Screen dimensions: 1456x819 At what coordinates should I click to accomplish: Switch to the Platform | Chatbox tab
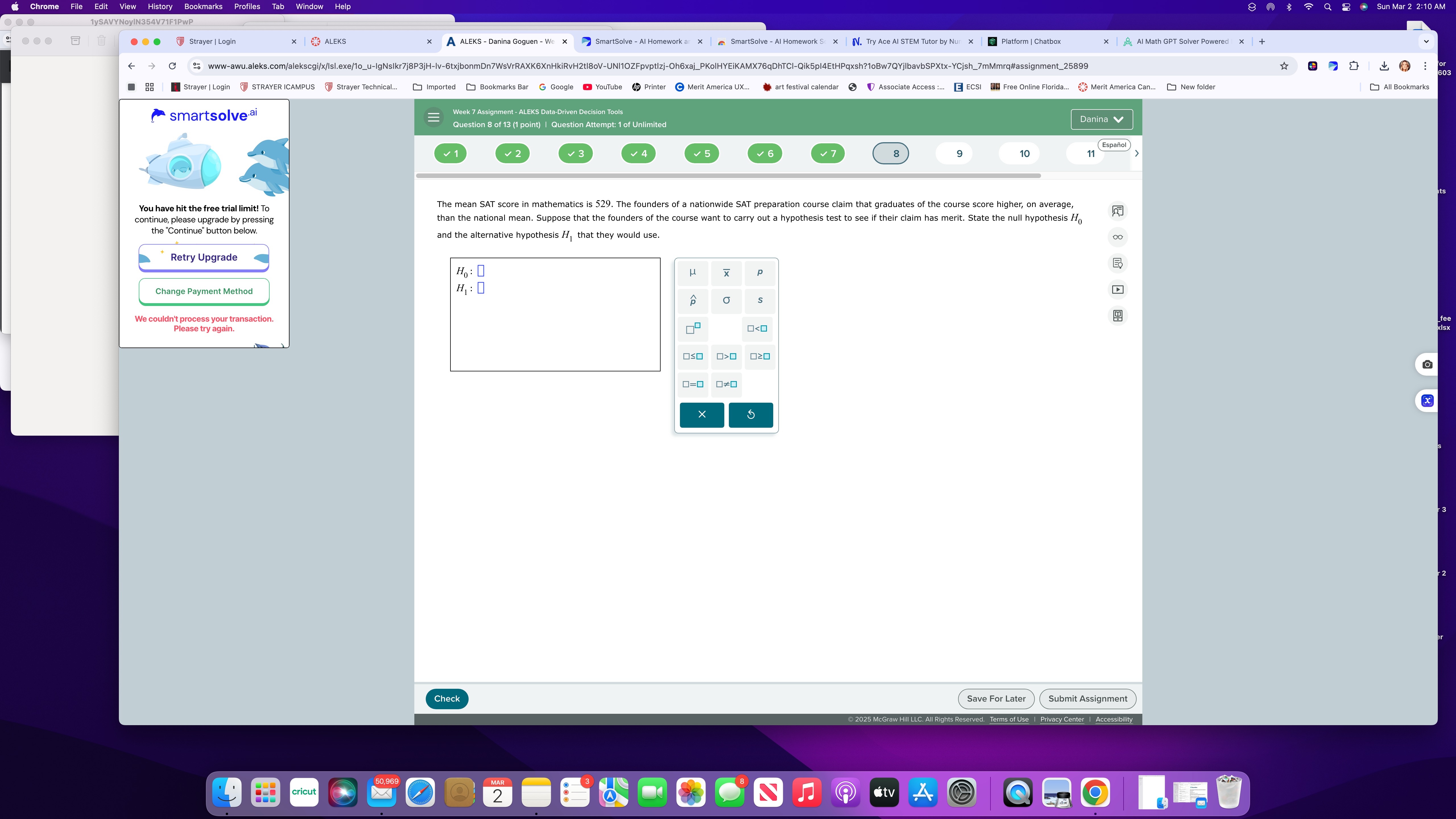pyautogui.click(x=1048, y=41)
